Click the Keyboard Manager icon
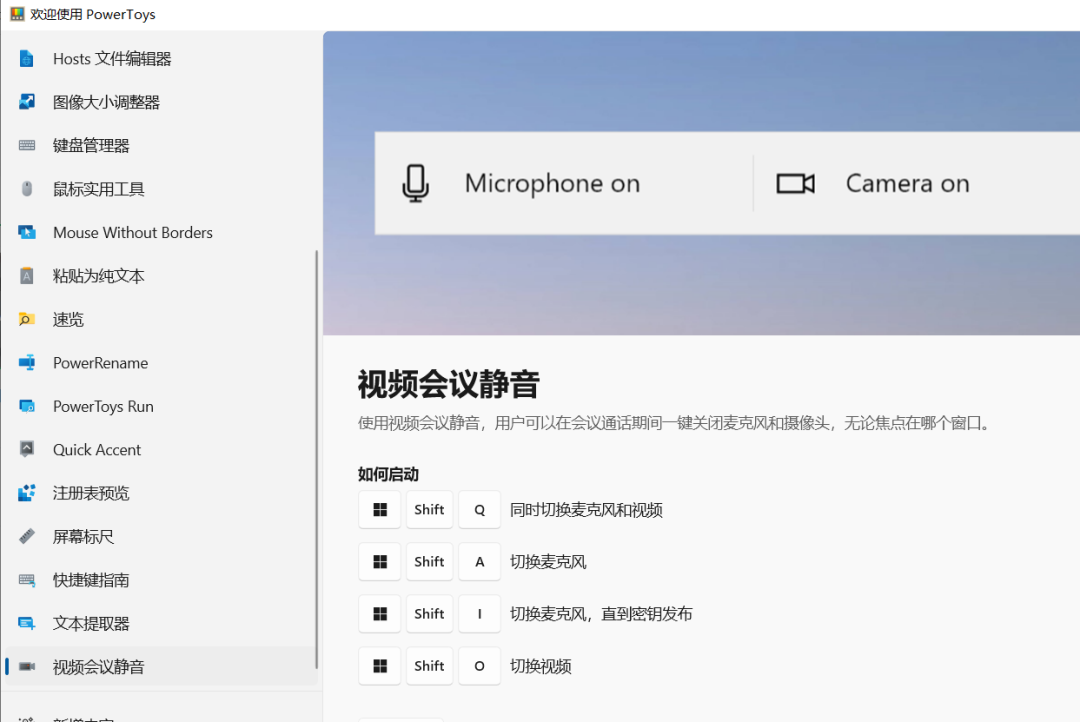Viewport: 1080px width, 722px height. click(27, 145)
